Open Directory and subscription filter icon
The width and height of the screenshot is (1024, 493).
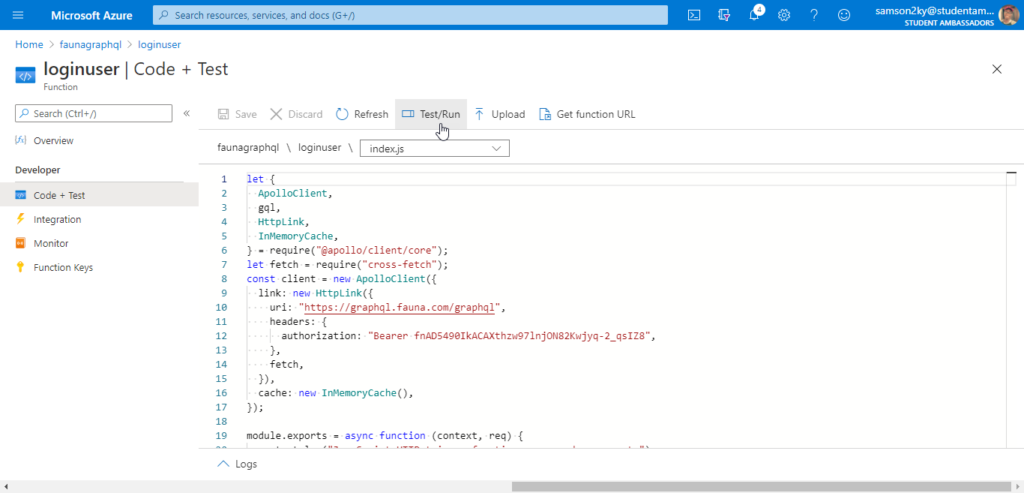tap(724, 15)
